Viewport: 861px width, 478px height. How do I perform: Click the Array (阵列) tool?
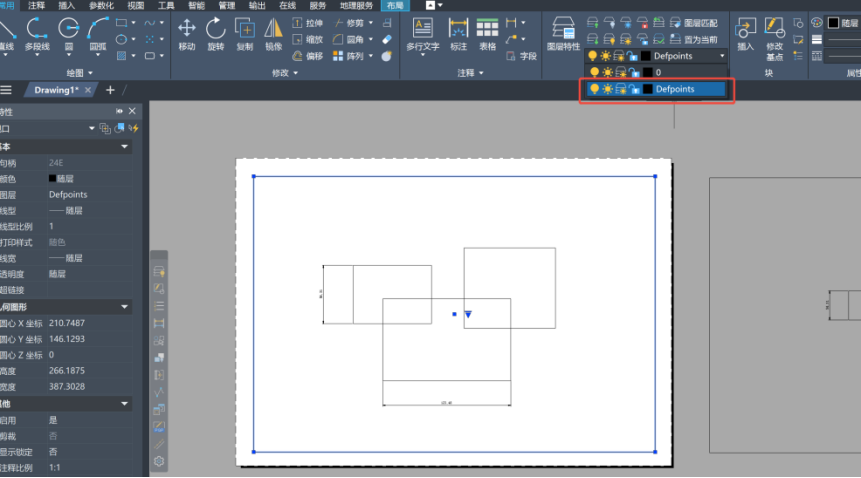349,56
